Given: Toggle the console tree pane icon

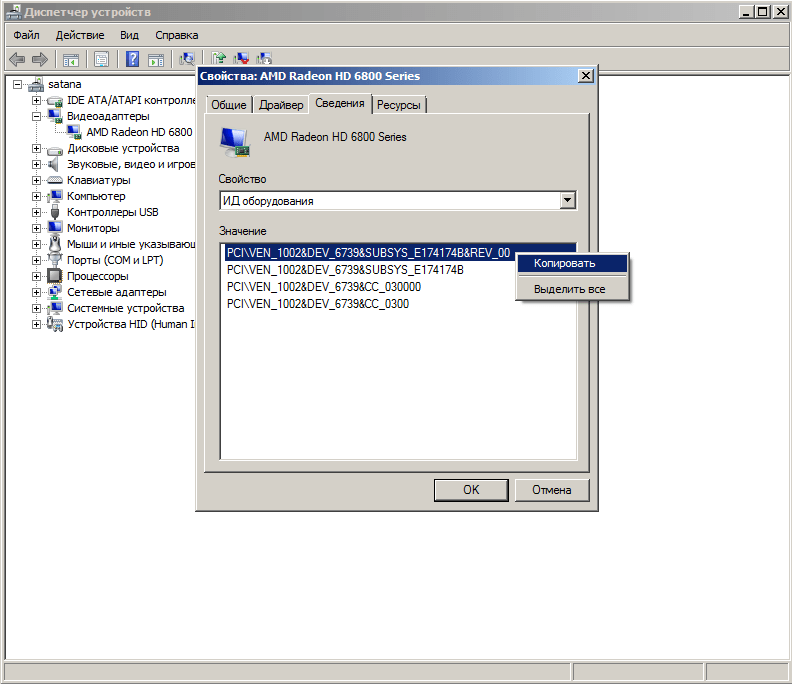Looking at the screenshot, I should (71, 60).
